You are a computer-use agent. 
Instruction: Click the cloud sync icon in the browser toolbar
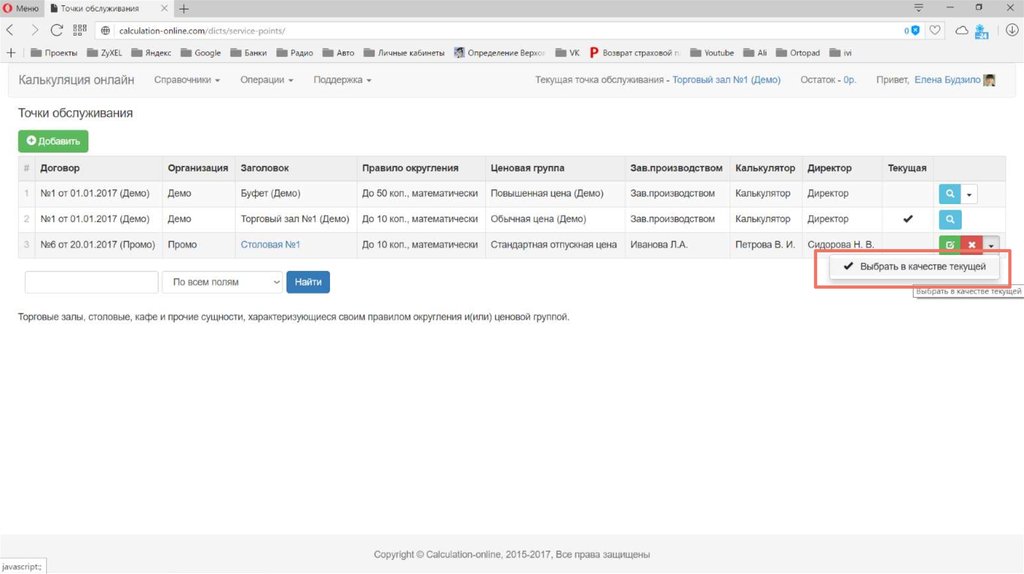[962, 31]
